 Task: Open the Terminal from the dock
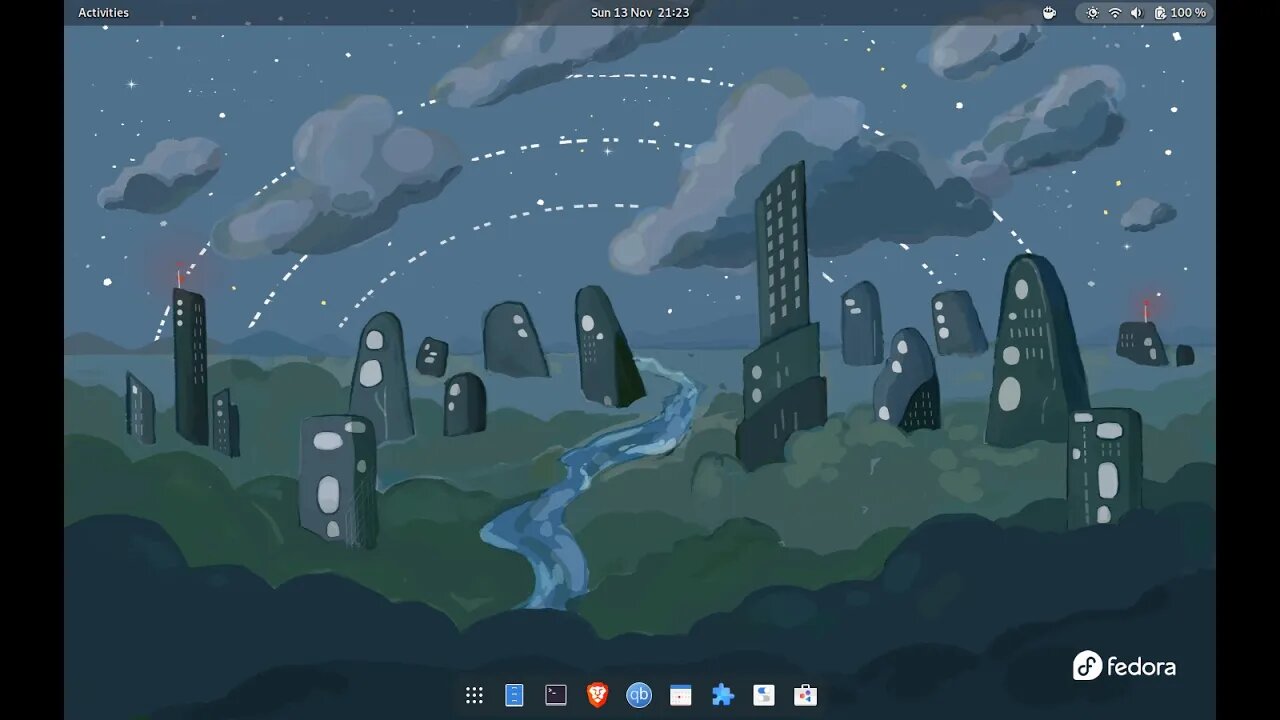point(556,695)
